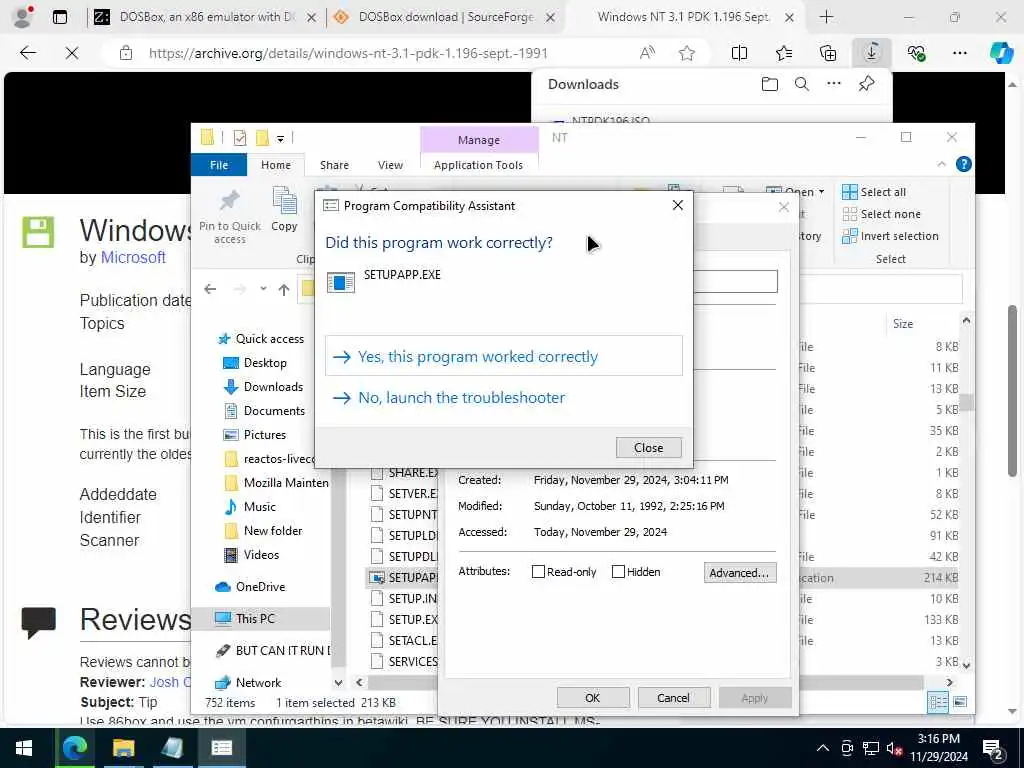Search downloads in Downloads panel
The width and height of the screenshot is (1024, 768).
click(802, 84)
